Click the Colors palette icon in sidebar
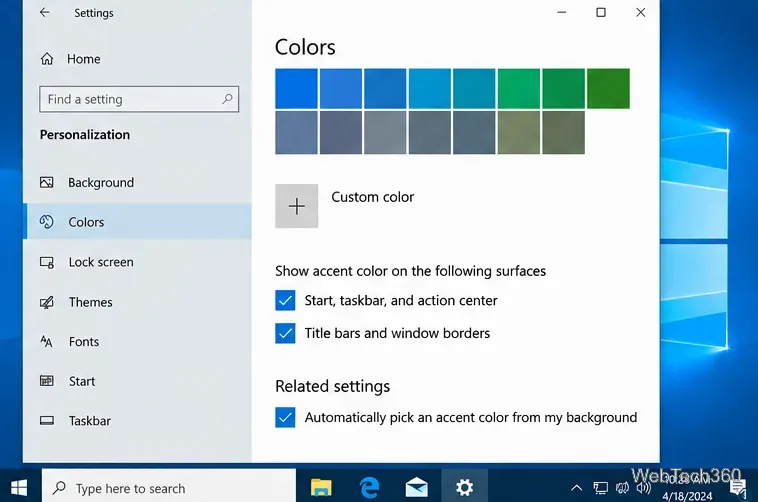Image resolution: width=758 pixels, height=502 pixels. (x=46, y=221)
